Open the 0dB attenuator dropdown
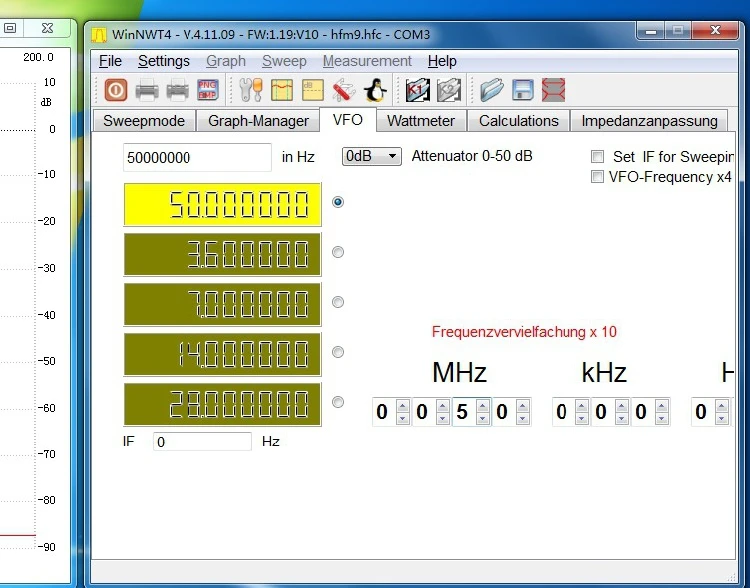The height and width of the screenshot is (588, 750). coord(372,156)
